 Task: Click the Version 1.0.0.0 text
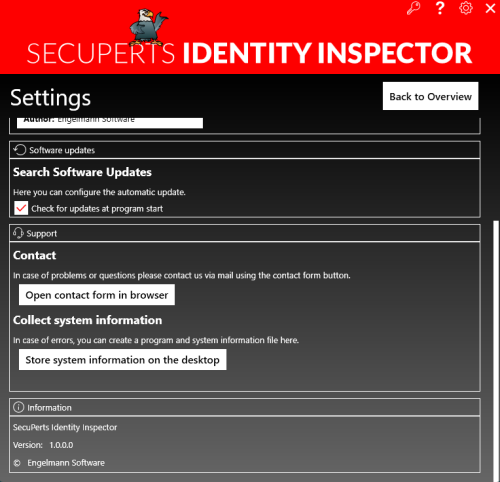pos(43,445)
